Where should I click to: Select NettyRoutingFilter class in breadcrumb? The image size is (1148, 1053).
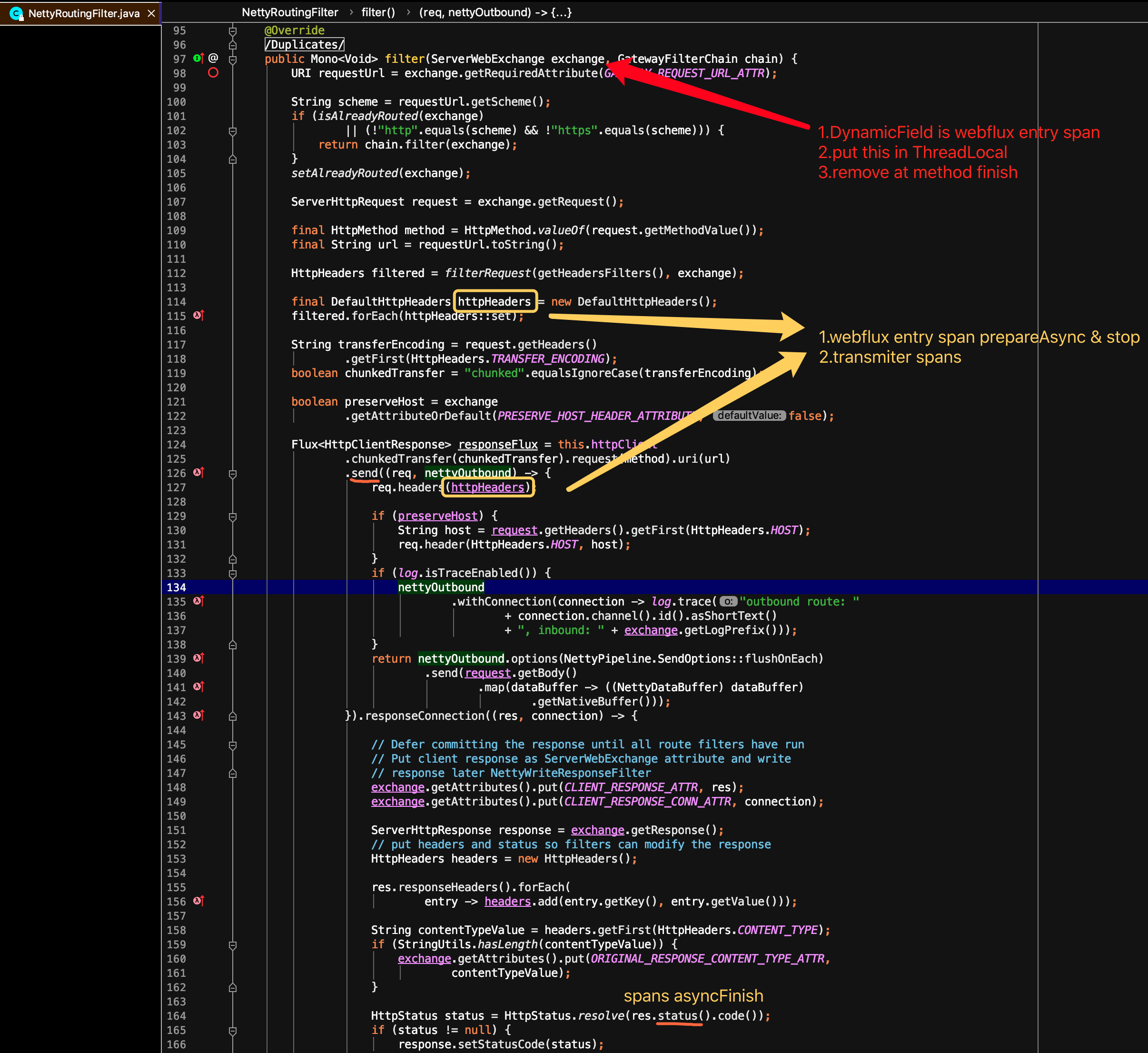(289, 12)
